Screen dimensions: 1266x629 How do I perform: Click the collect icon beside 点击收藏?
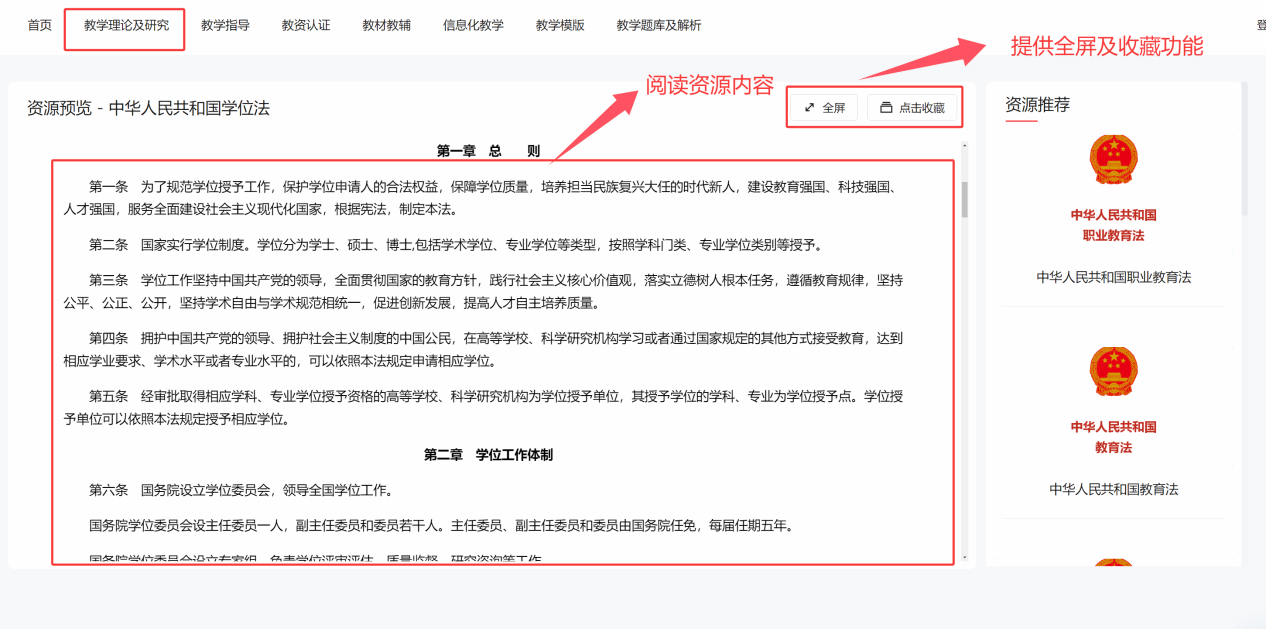tap(886, 108)
